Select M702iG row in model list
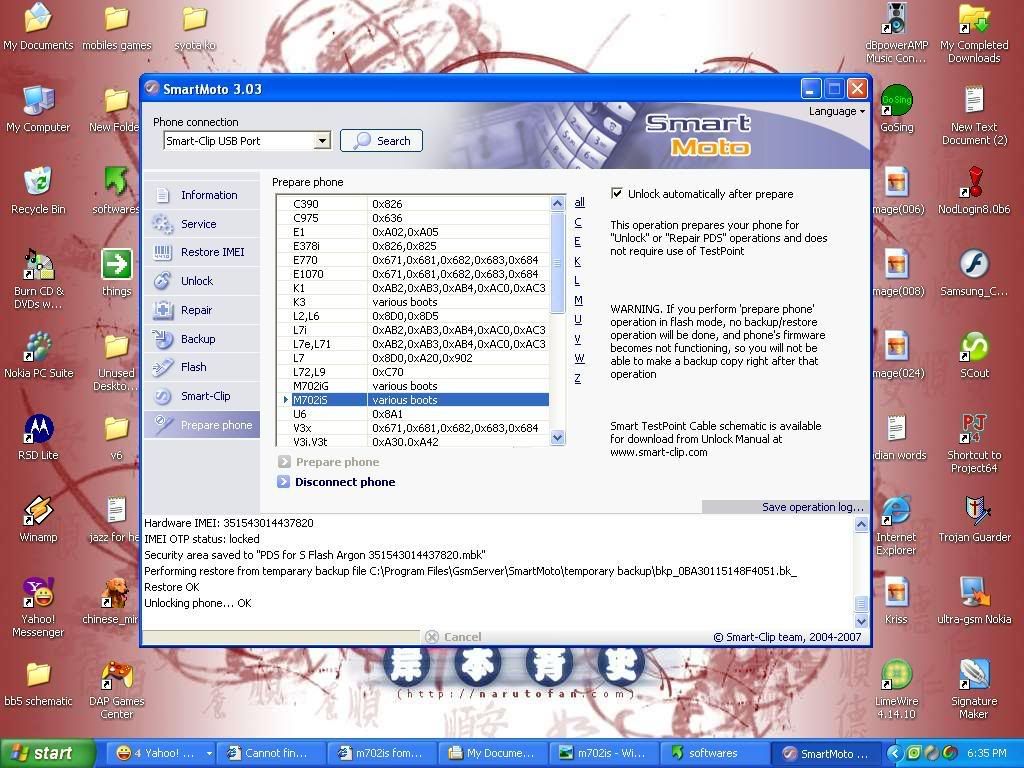This screenshot has height=768, width=1024. tap(413, 386)
